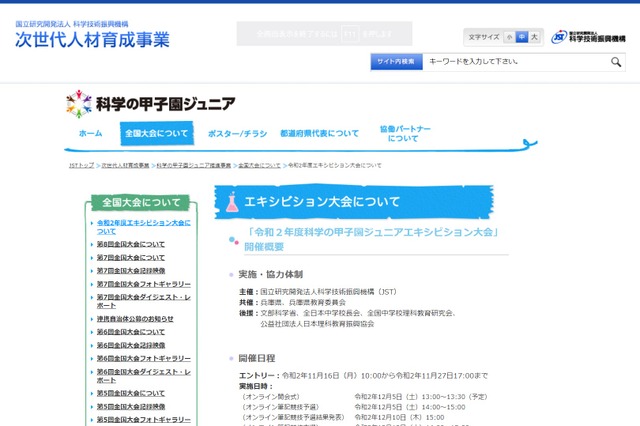Screen dimensions: 640x426
Task: Click the サイト内検索 button
Action: [x=396, y=62]
